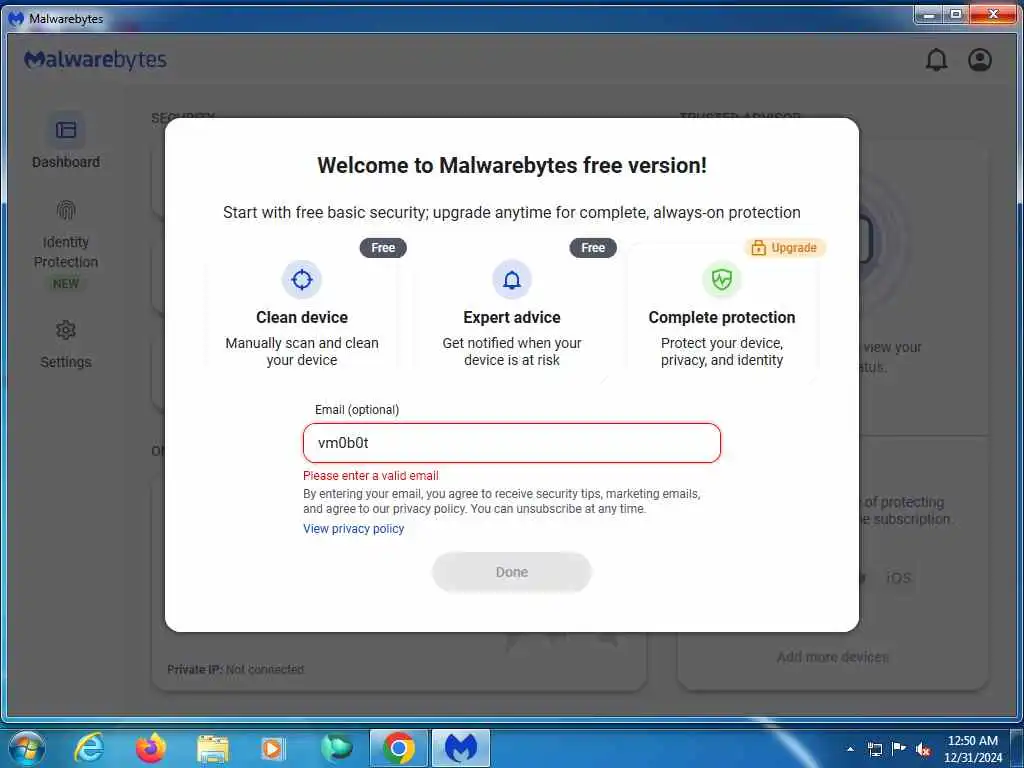Click the 'Please enter a valid email' message

click(x=370, y=475)
